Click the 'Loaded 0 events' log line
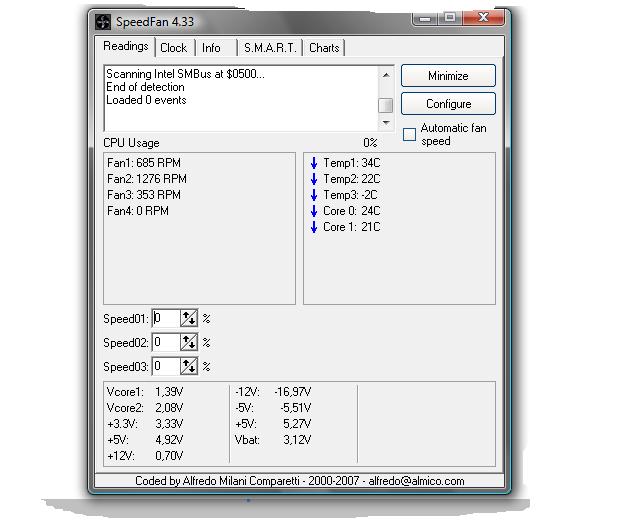 146,100
